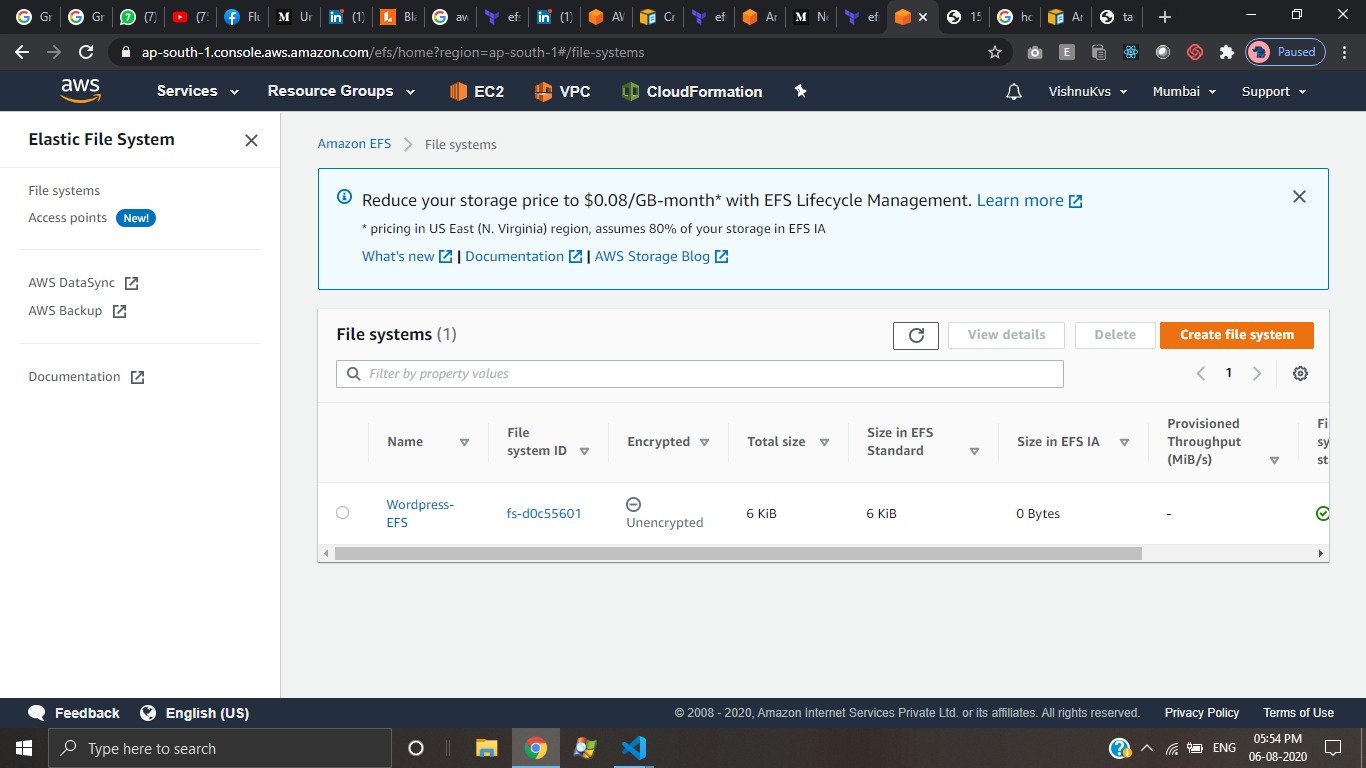The image size is (1366, 768).
Task: Open the What's new link
Action: 407,257
